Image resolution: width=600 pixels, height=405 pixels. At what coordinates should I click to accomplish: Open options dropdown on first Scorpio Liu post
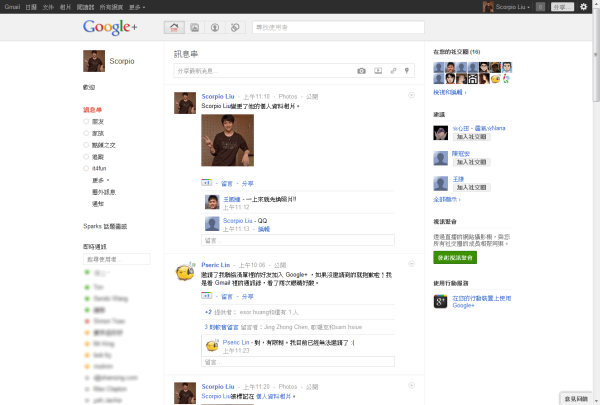click(411, 95)
